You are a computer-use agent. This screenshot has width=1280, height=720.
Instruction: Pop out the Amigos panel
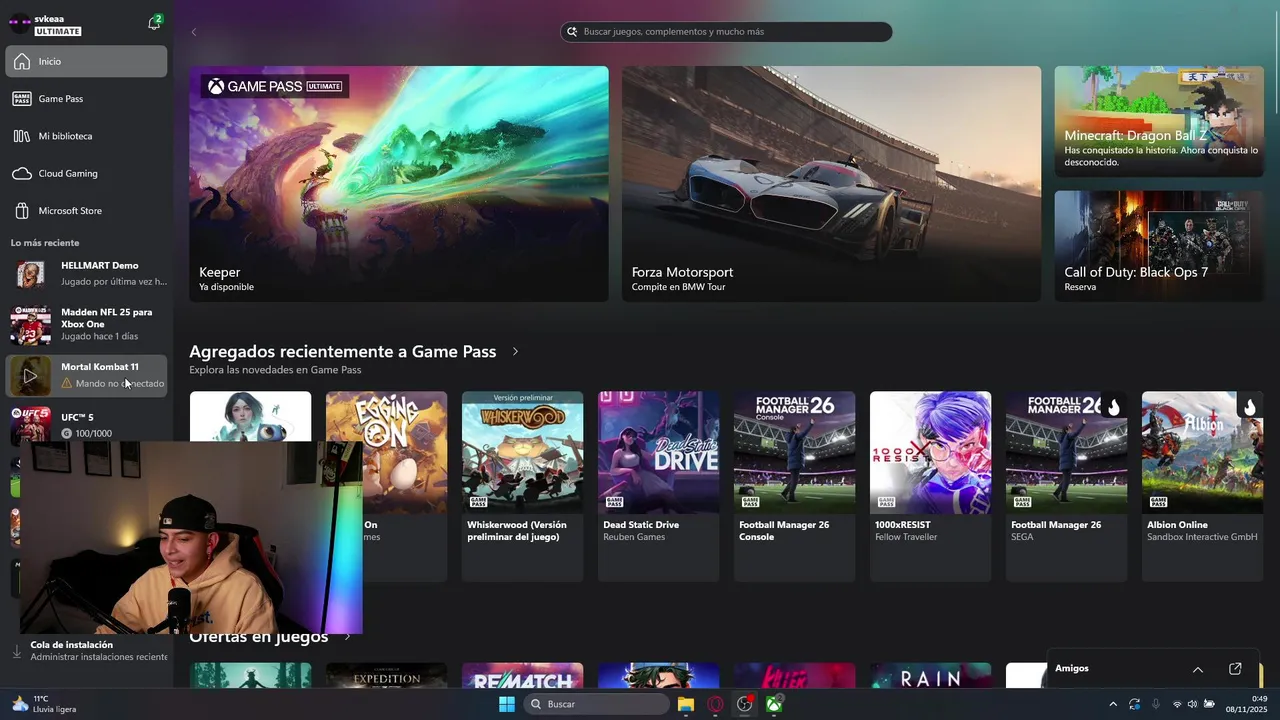point(1235,669)
